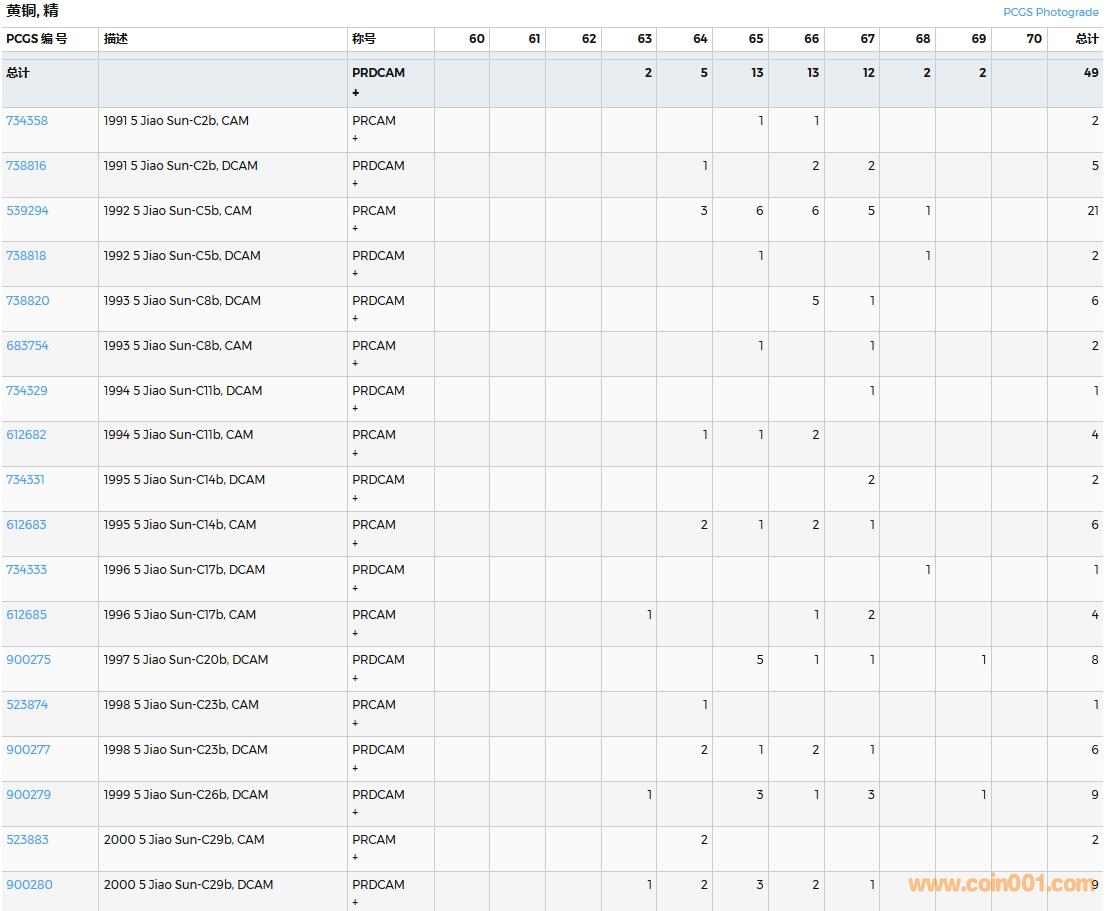
Task: Expand plus sign in 1995 Sun-C14b, CAM row
Action: pos(355,543)
